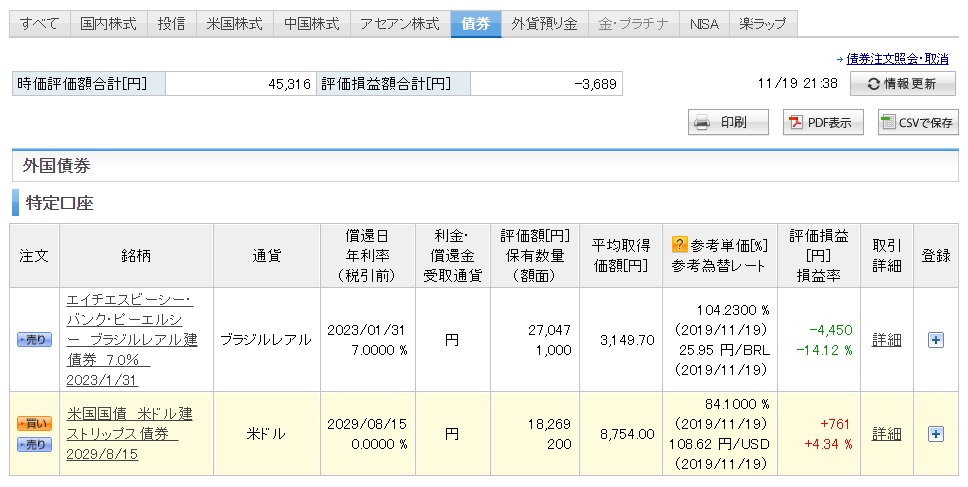Refresh data with 情報更新 button

tap(903, 84)
